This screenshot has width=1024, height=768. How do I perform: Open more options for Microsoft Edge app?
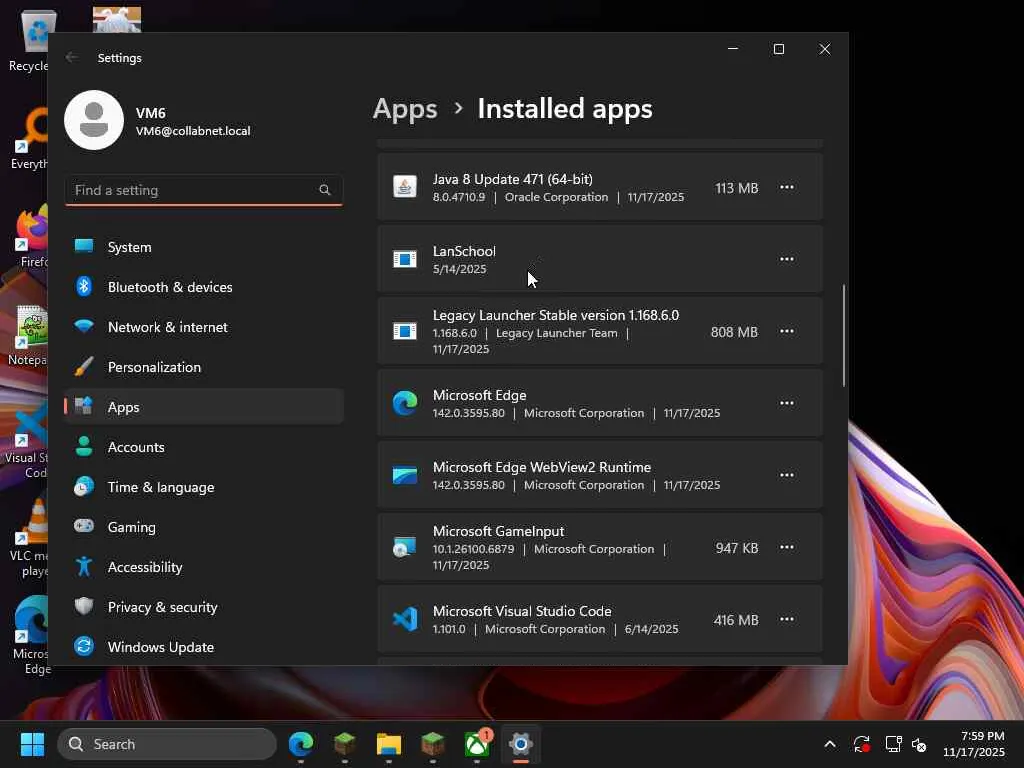click(x=786, y=403)
